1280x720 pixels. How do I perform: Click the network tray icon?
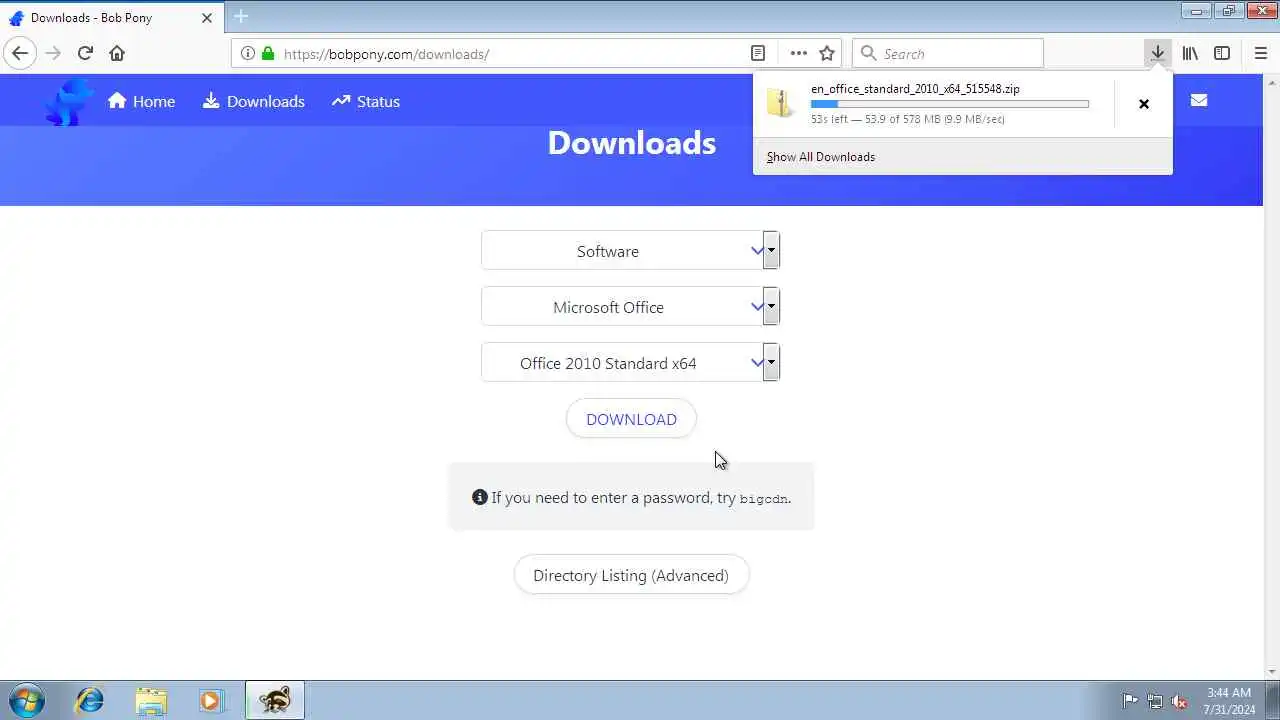1155,701
